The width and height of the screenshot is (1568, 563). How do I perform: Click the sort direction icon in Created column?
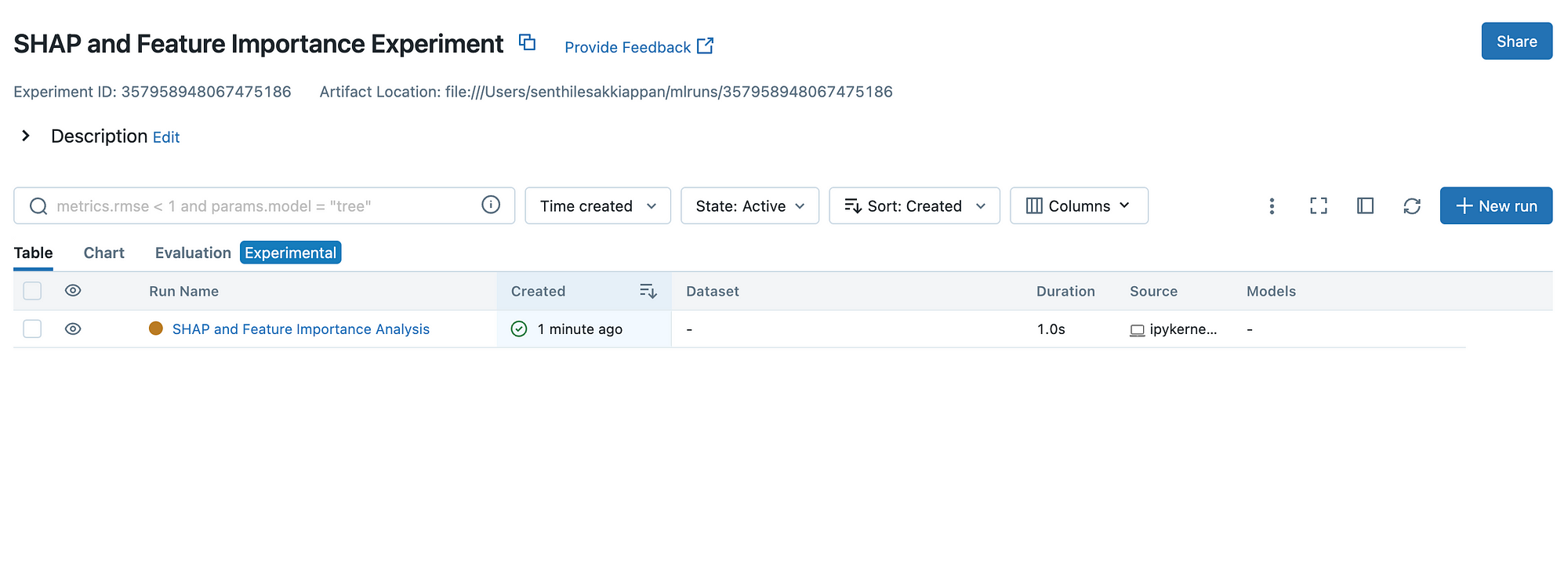(648, 291)
